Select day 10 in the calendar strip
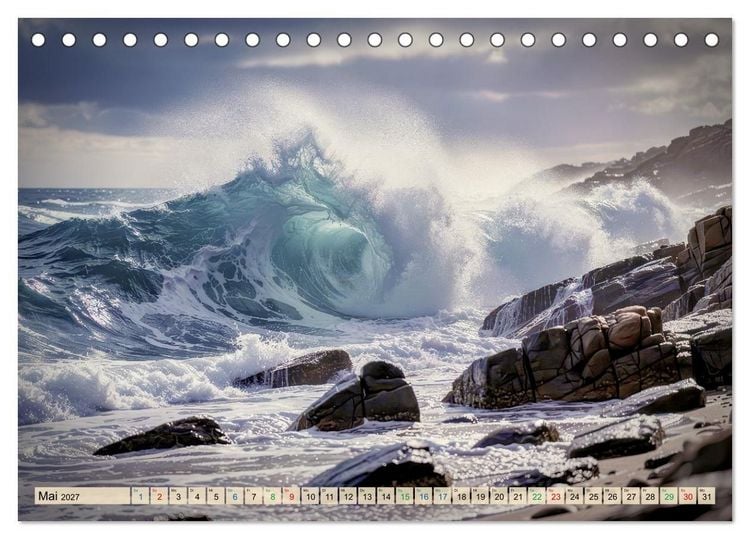The height and width of the screenshot is (539, 750). (x=310, y=496)
